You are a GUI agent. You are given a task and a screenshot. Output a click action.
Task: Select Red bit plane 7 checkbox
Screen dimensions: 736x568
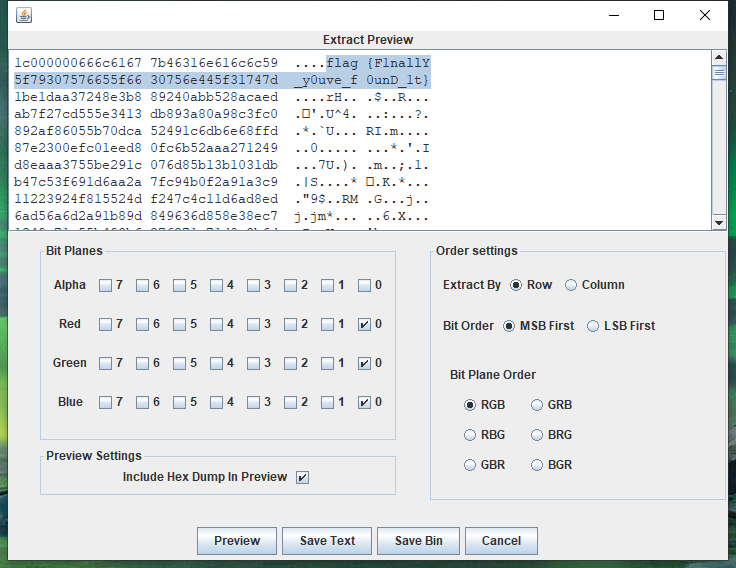[105, 324]
